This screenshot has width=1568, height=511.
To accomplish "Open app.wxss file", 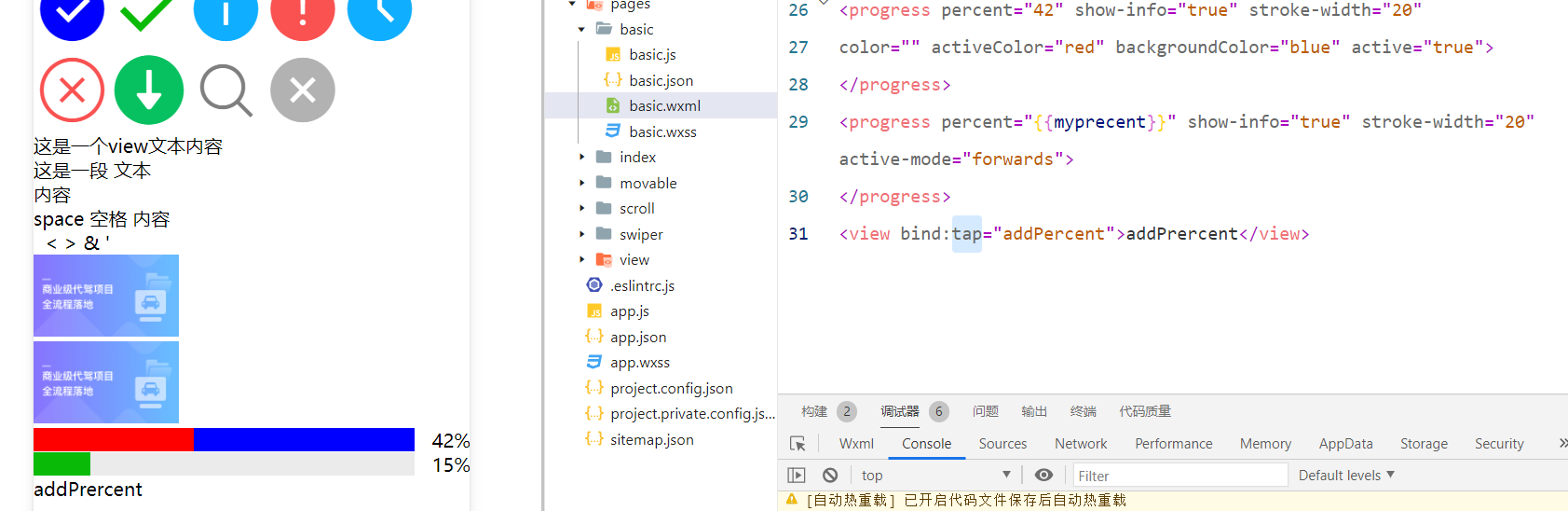I will click(640, 363).
